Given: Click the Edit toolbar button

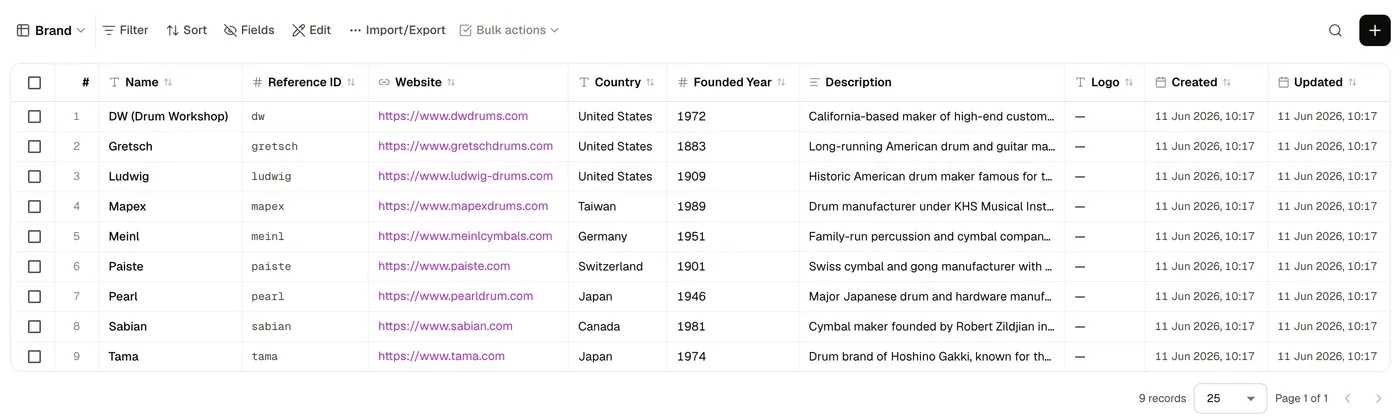Looking at the screenshot, I should coord(311,30).
